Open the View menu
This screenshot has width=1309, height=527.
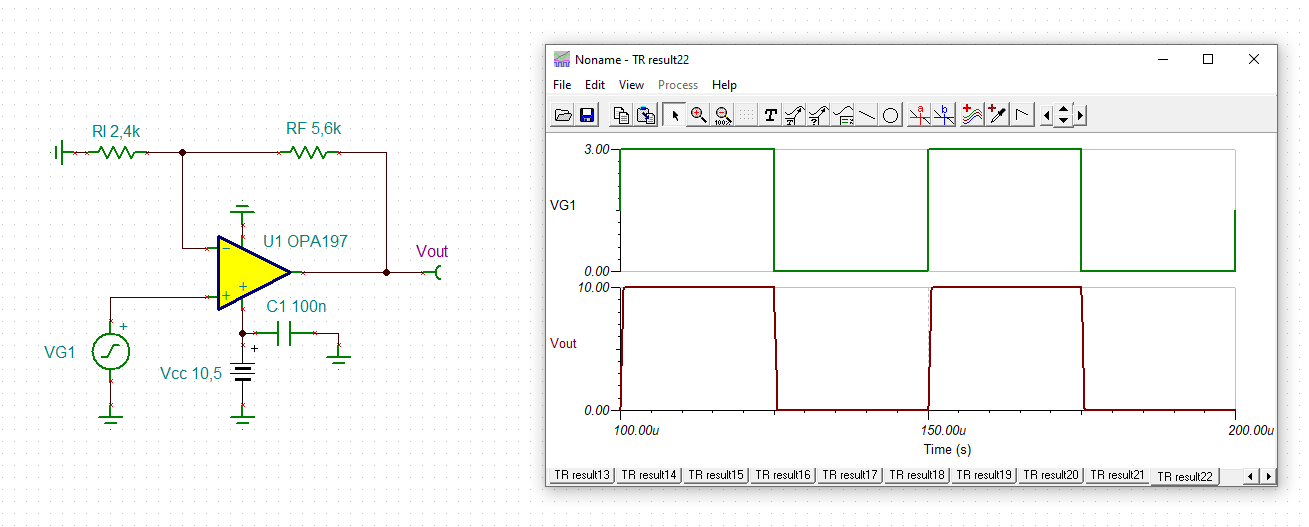631,85
